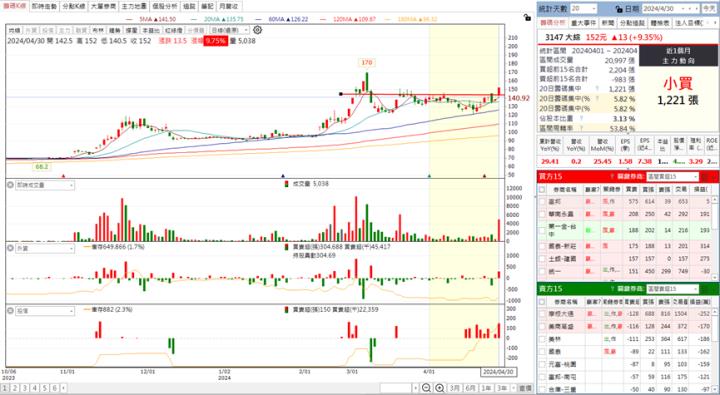
Task: Tick the select-all checkbox in 賣方15 header
Action: pos(542,302)
